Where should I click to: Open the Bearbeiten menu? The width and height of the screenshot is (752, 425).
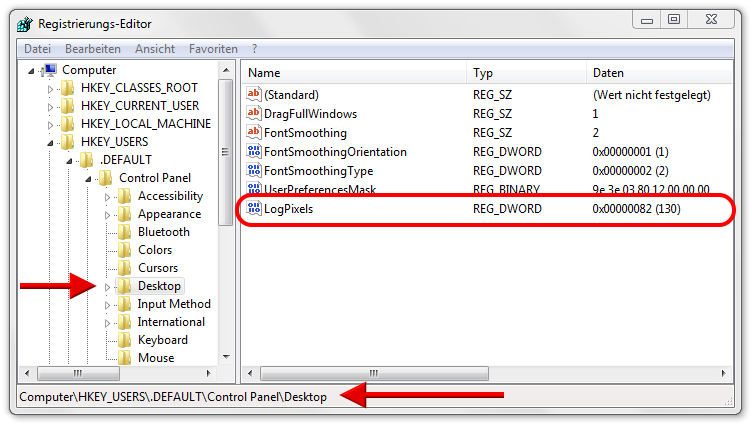coord(93,48)
